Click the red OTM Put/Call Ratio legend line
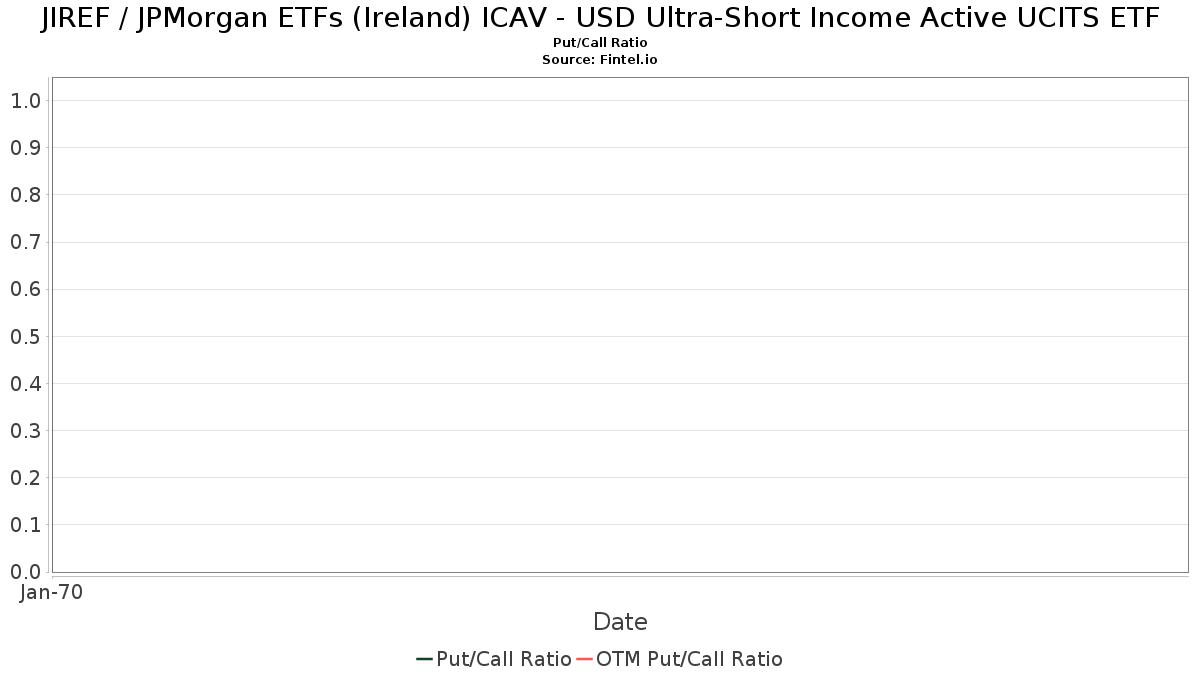This screenshot has height=675, width=1200. point(584,659)
